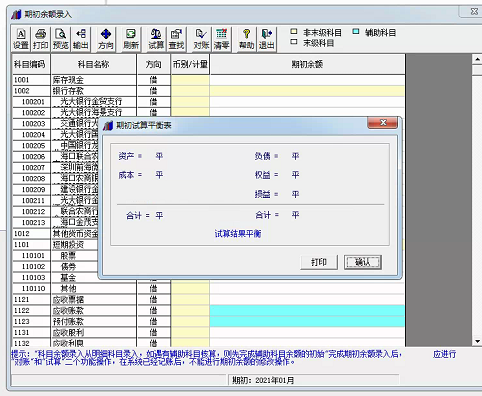Viewport: 482px width, 396px height.
Task: Open the 查找 find tool
Action: coord(176,39)
